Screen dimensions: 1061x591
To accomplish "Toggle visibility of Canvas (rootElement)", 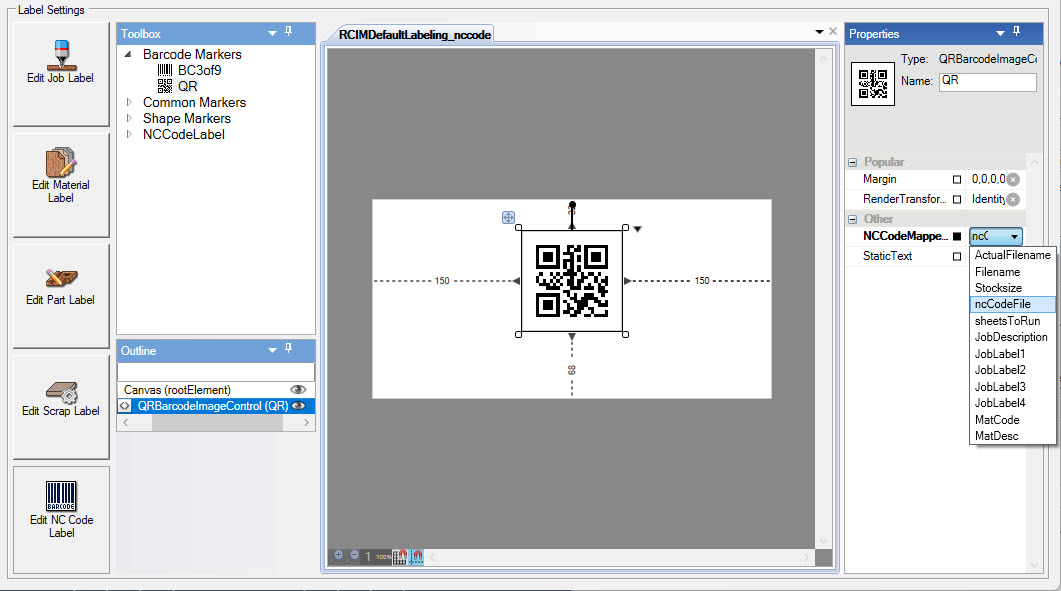I will [296, 389].
